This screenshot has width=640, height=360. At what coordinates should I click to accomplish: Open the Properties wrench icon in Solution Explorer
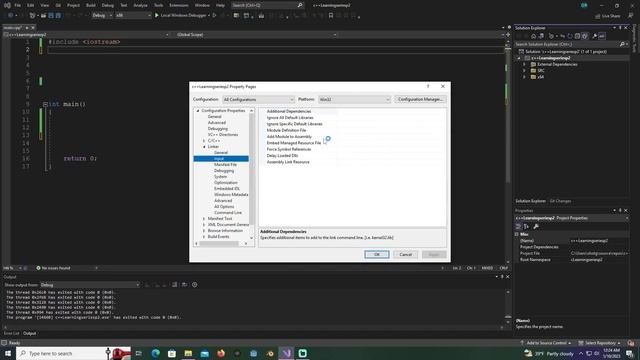click(594, 36)
